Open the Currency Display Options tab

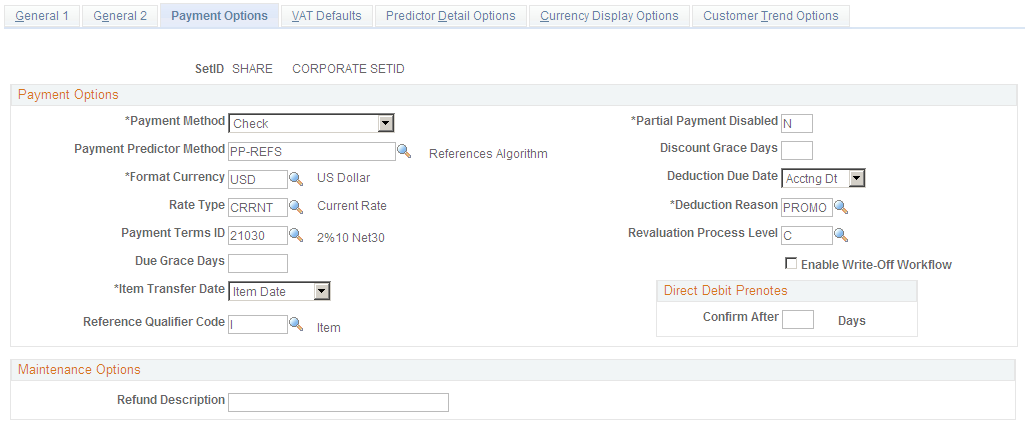[609, 16]
